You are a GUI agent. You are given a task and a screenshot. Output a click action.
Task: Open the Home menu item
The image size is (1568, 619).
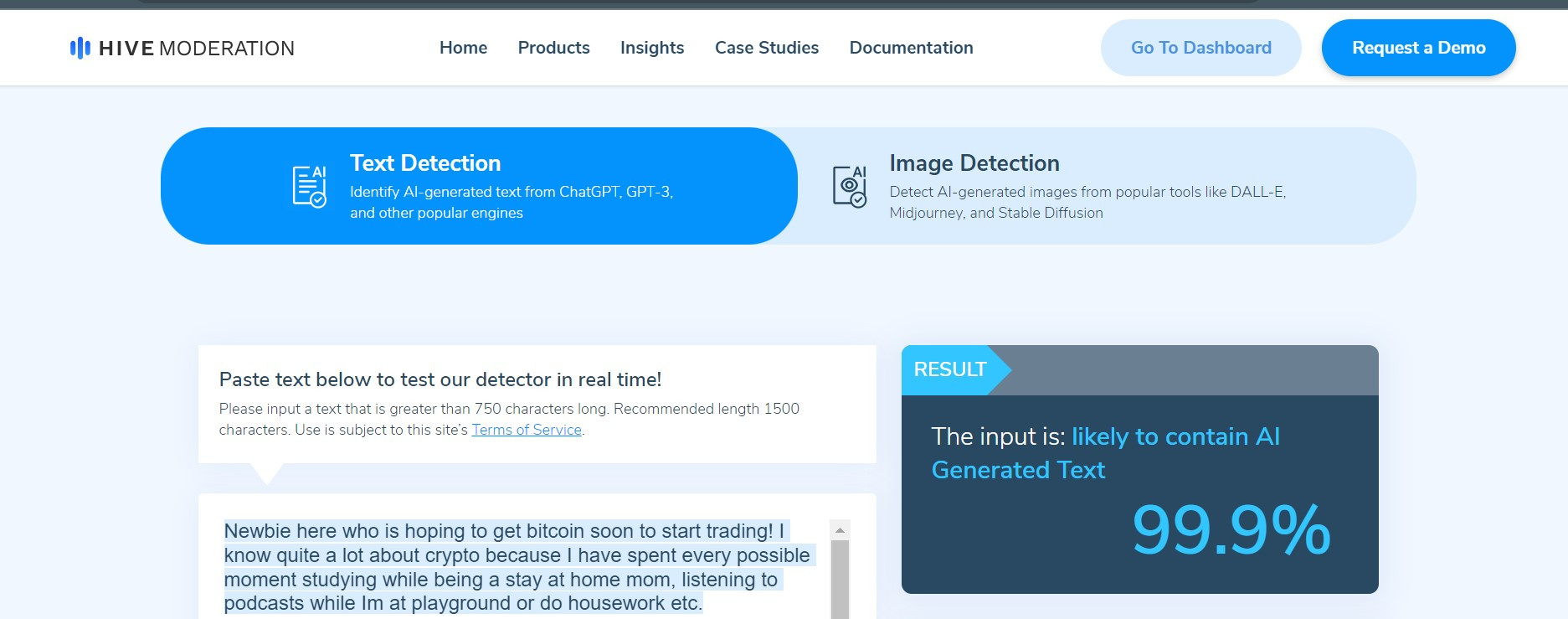[x=463, y=48]
